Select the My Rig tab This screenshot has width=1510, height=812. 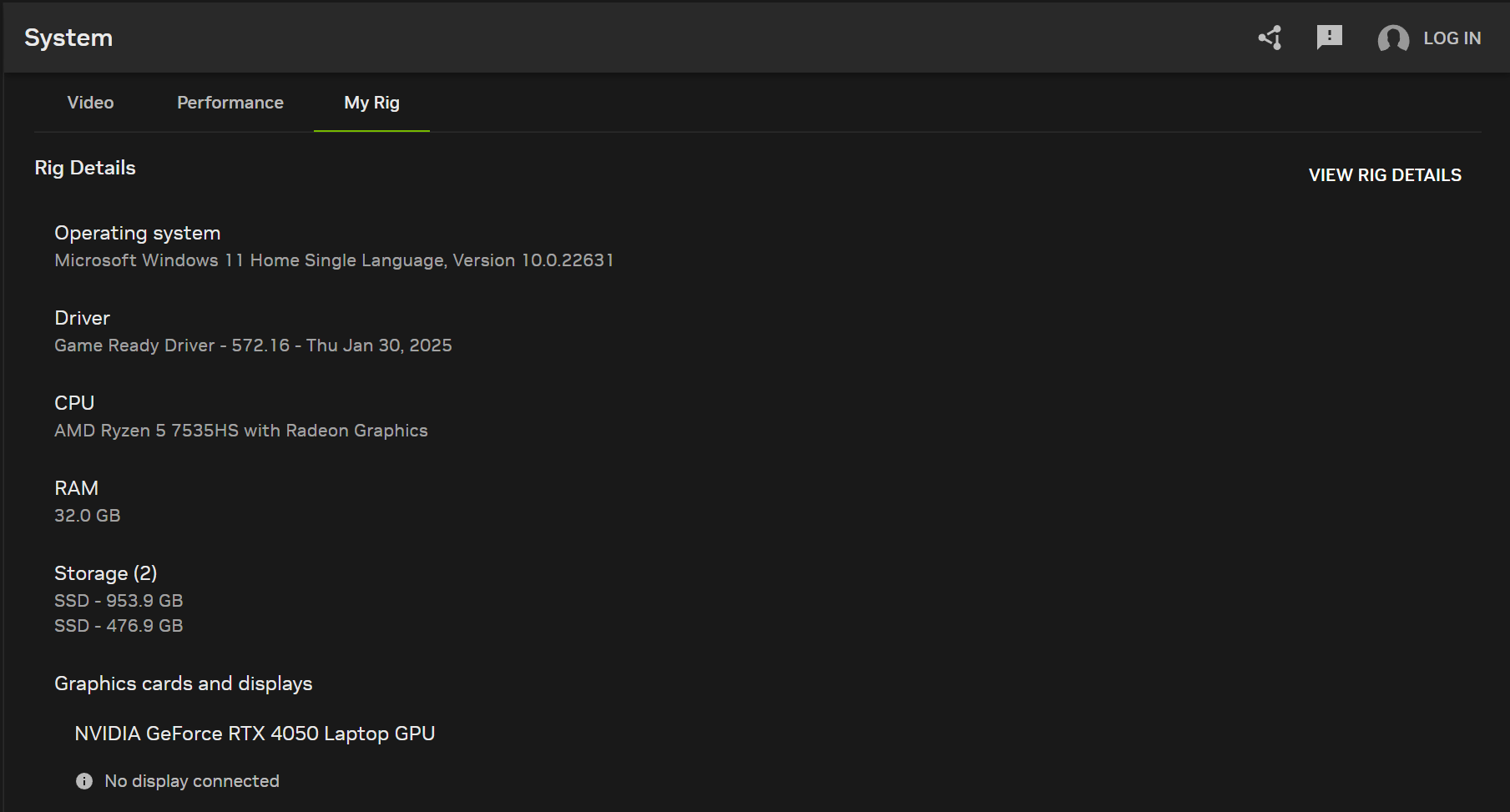371,103
